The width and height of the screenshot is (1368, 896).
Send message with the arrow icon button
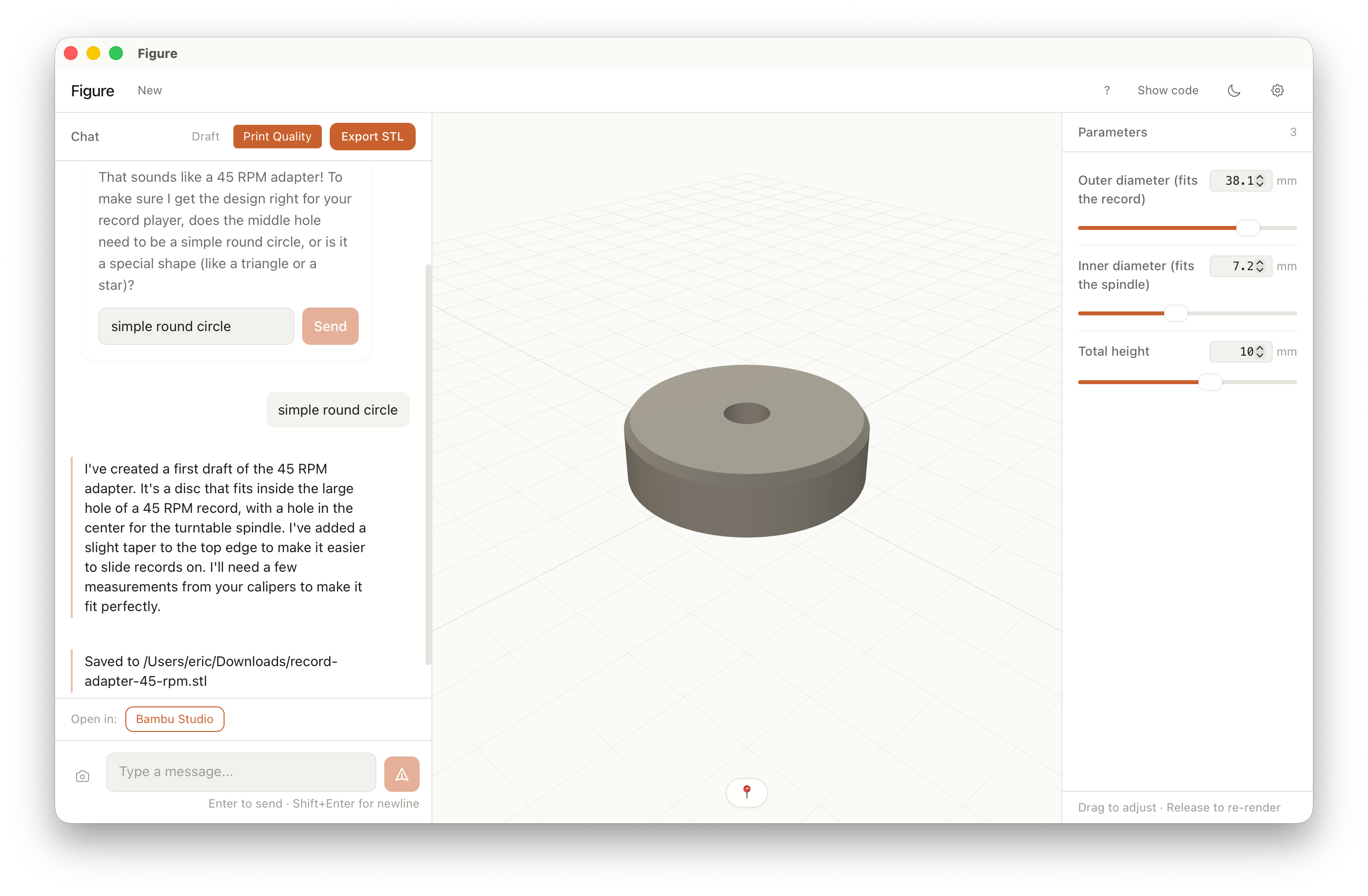pyautogui.click(x=401, y=774)
